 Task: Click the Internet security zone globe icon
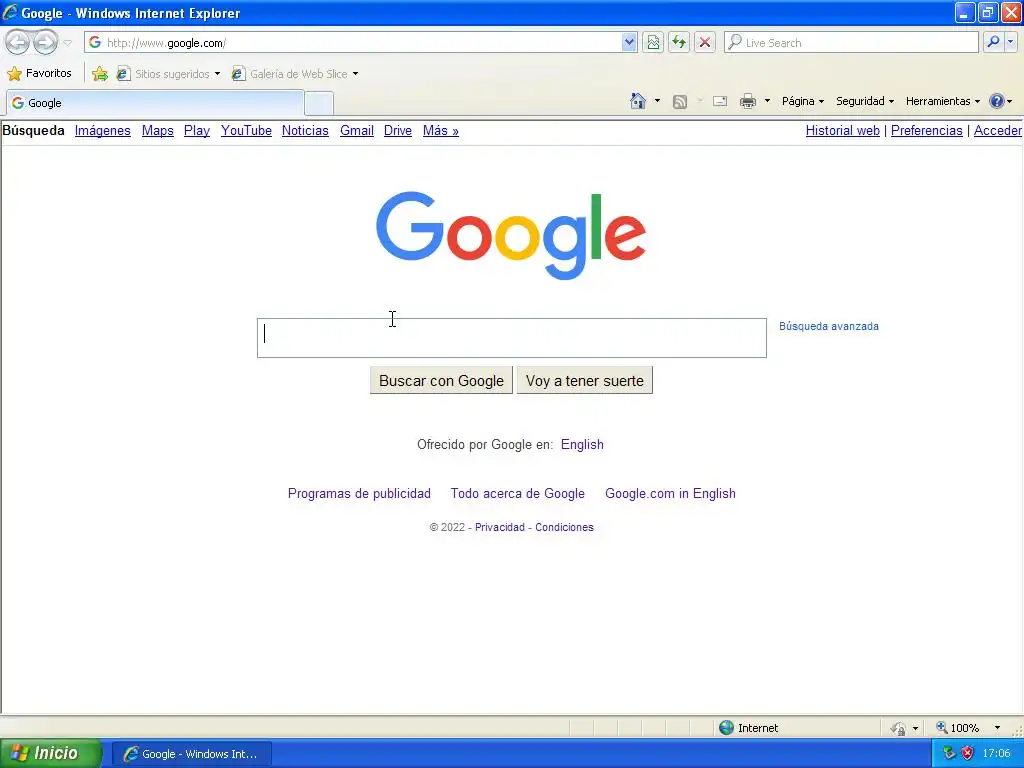726,728
